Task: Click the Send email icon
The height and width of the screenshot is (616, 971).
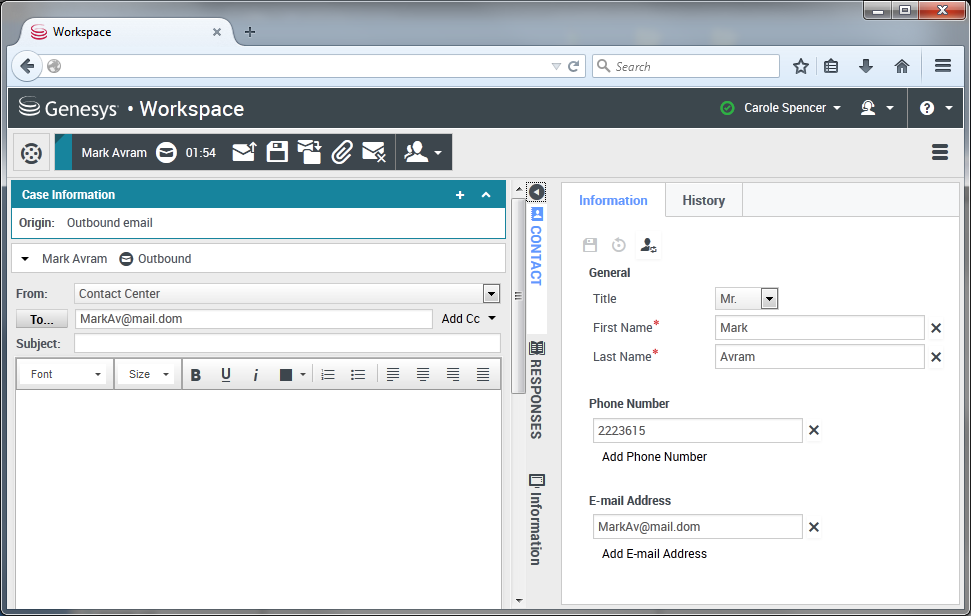Action: (244, 152)
